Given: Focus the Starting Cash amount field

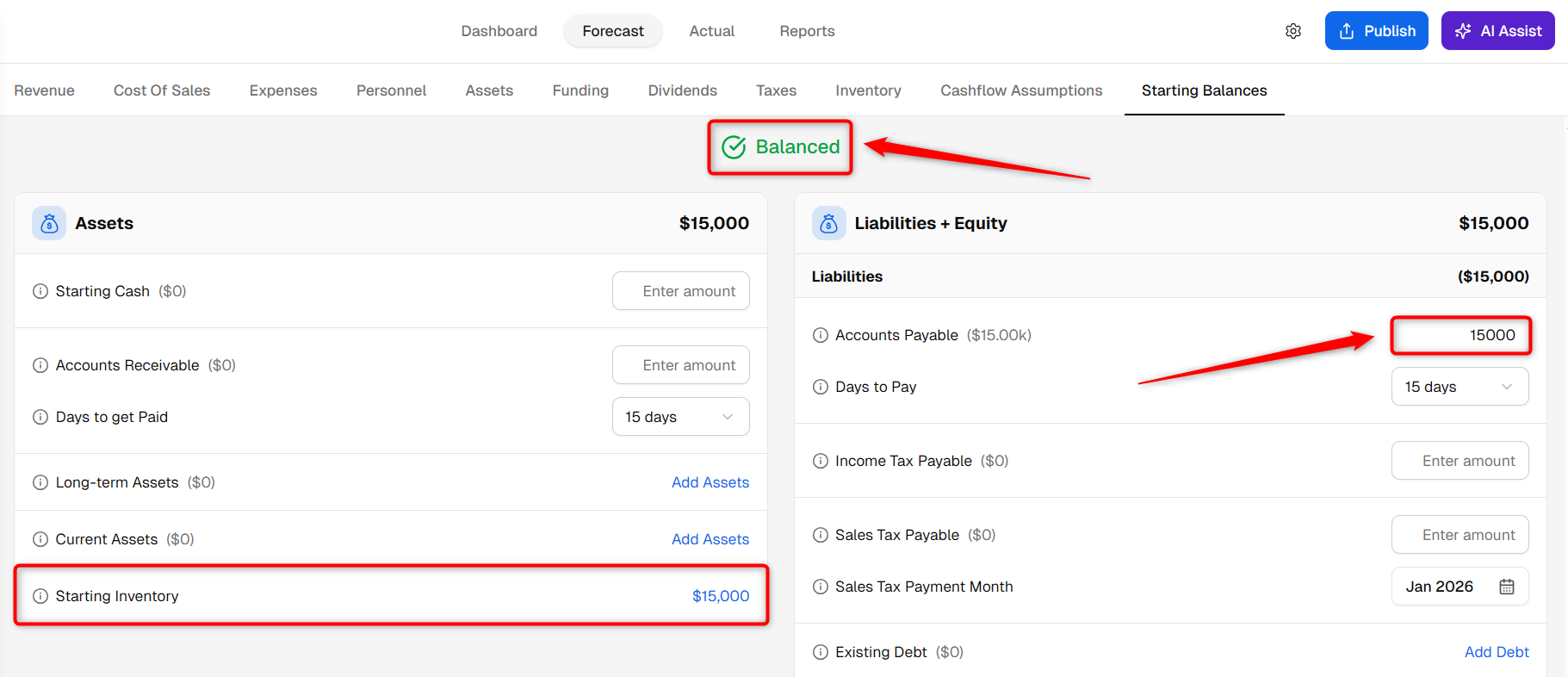Looking at the screenshot, I should pos(681,291).
